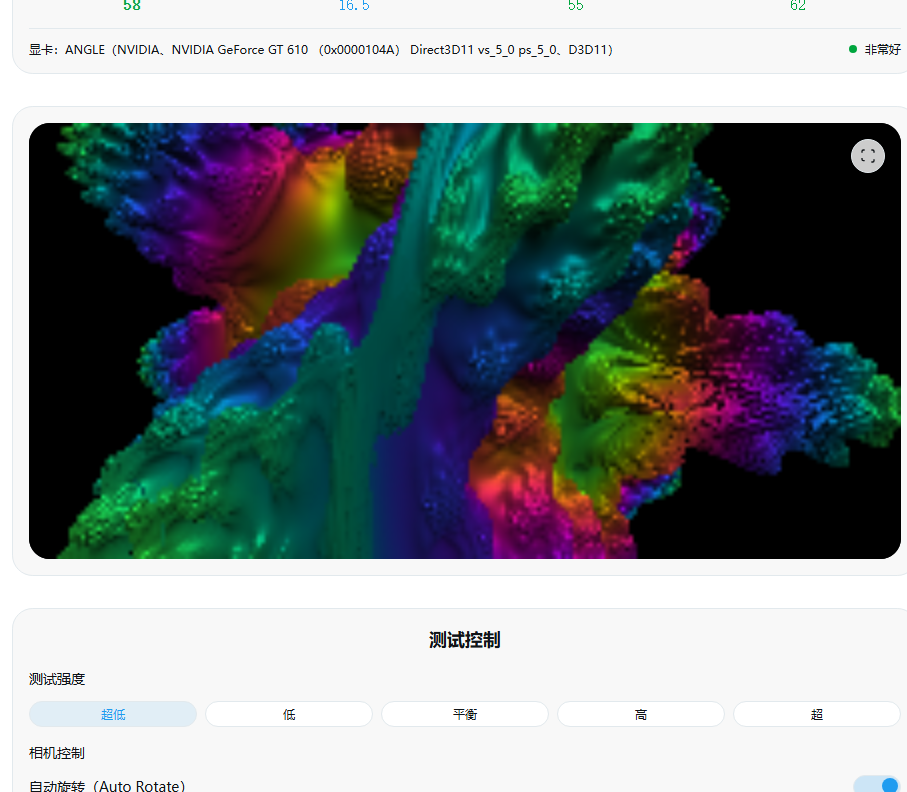Click the 非常好 status text
The width and height of the screenshot is (907, 792).
click(882, 49)
